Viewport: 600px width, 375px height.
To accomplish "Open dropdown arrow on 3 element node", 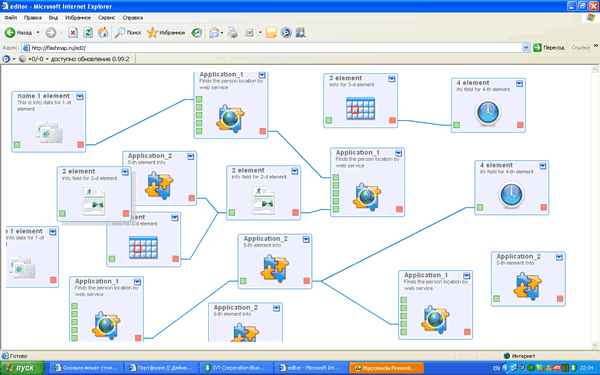I will 391,78.
